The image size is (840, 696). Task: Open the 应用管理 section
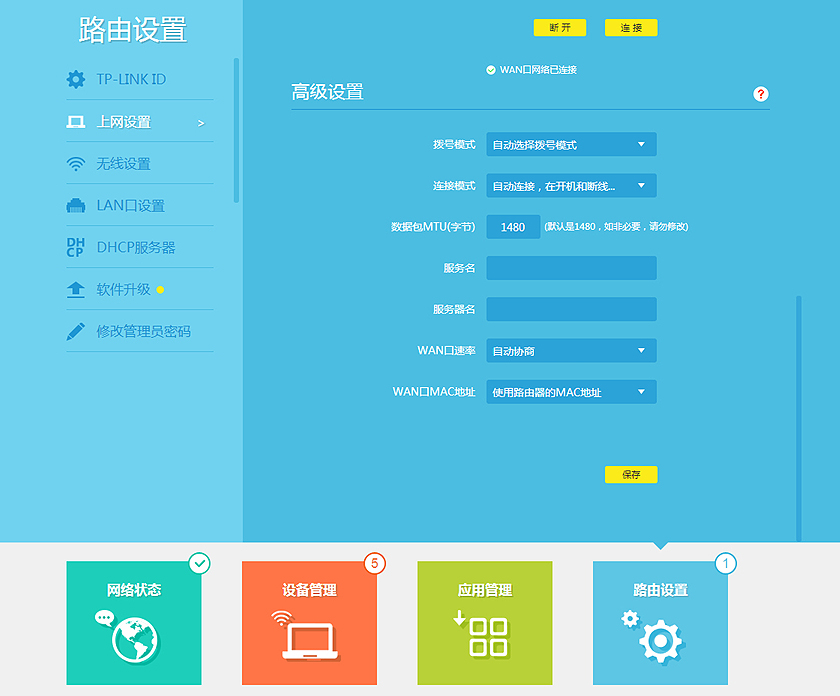485,622
